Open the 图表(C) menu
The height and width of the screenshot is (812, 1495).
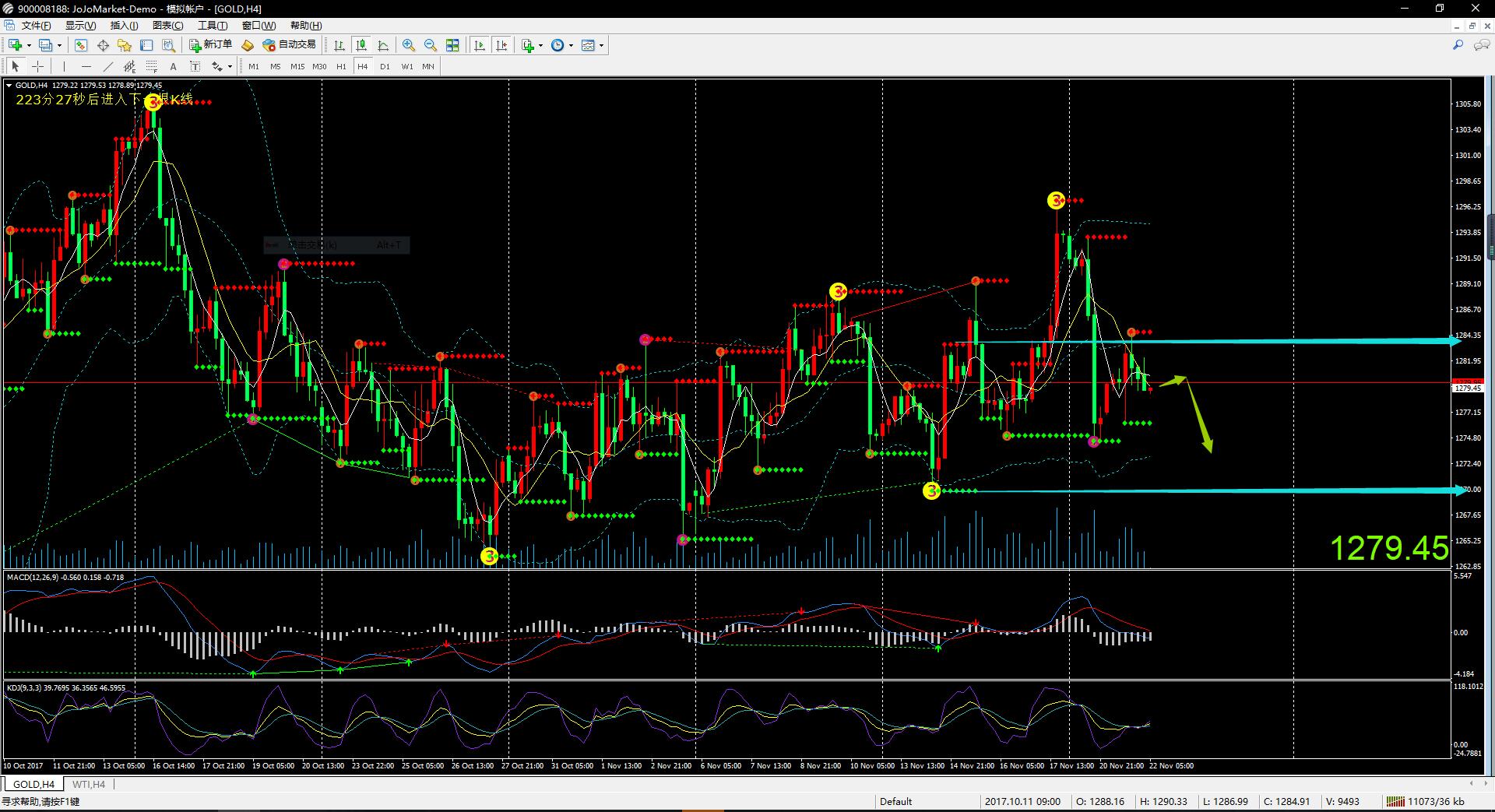point(167,26)
